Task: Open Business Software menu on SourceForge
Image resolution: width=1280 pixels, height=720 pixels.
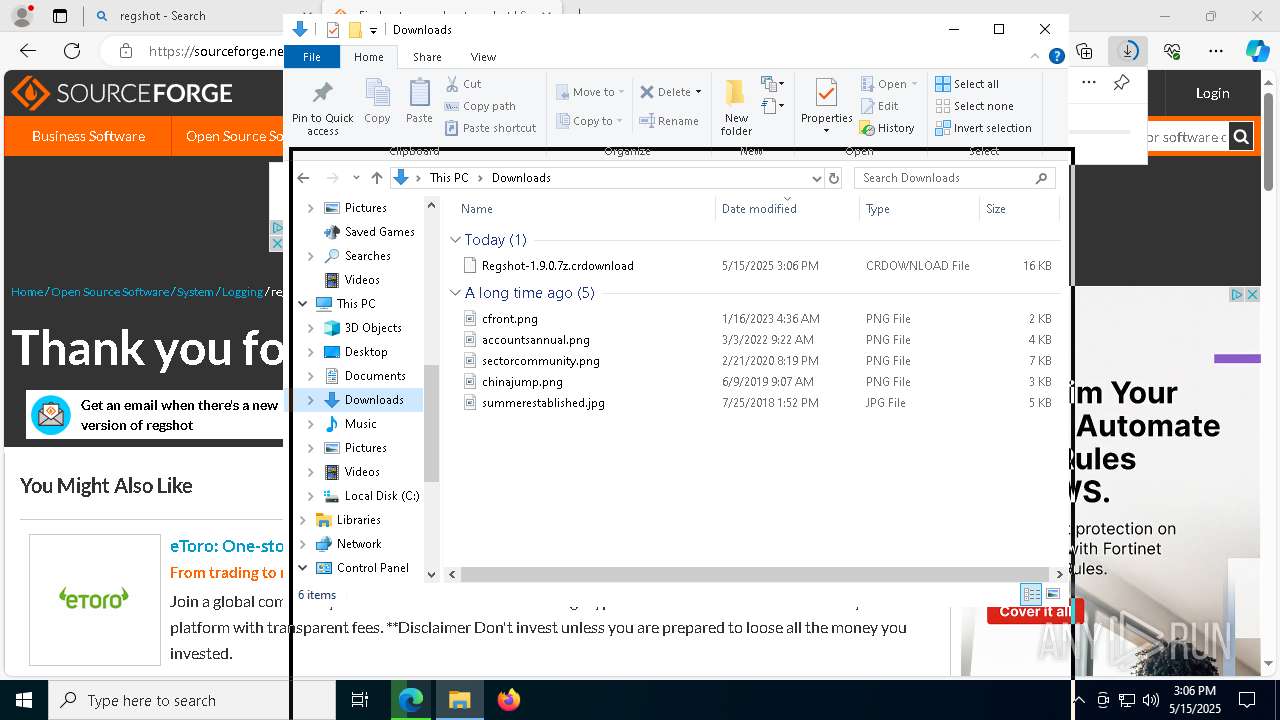Action: point(88,136)
